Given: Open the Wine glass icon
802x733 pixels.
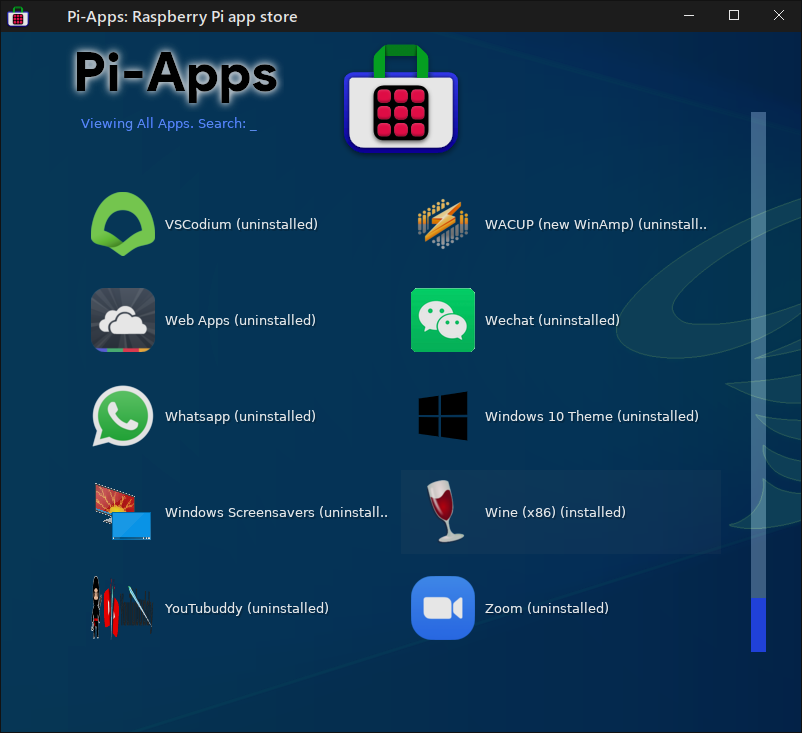Looking at the screenshot, I should [x=445, y=512].
